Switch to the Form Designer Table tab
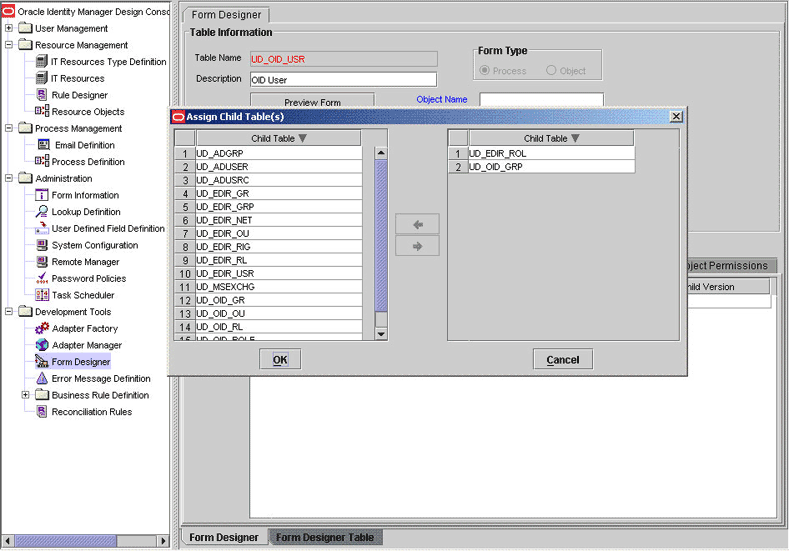This screenshot has width=789, height=551. (325, 537)
